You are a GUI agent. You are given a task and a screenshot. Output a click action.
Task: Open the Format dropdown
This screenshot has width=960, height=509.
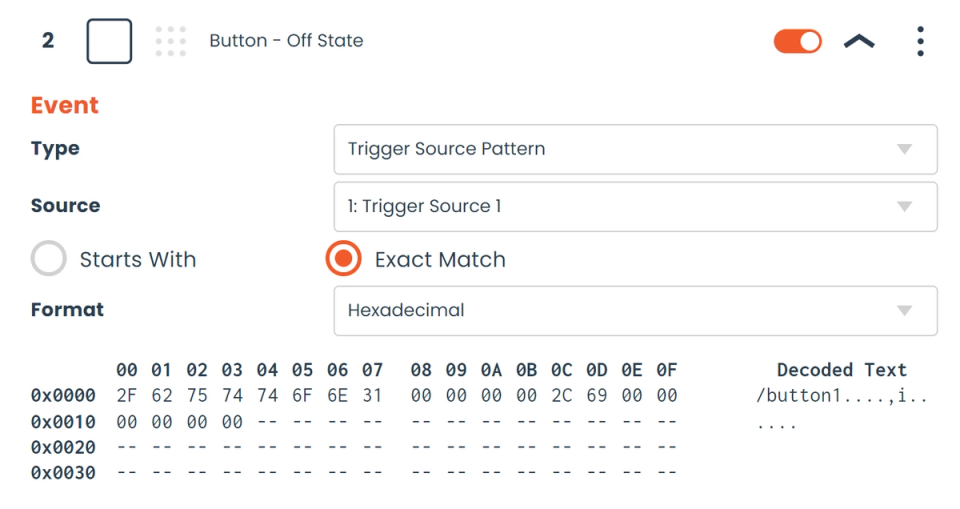(635, 310)
